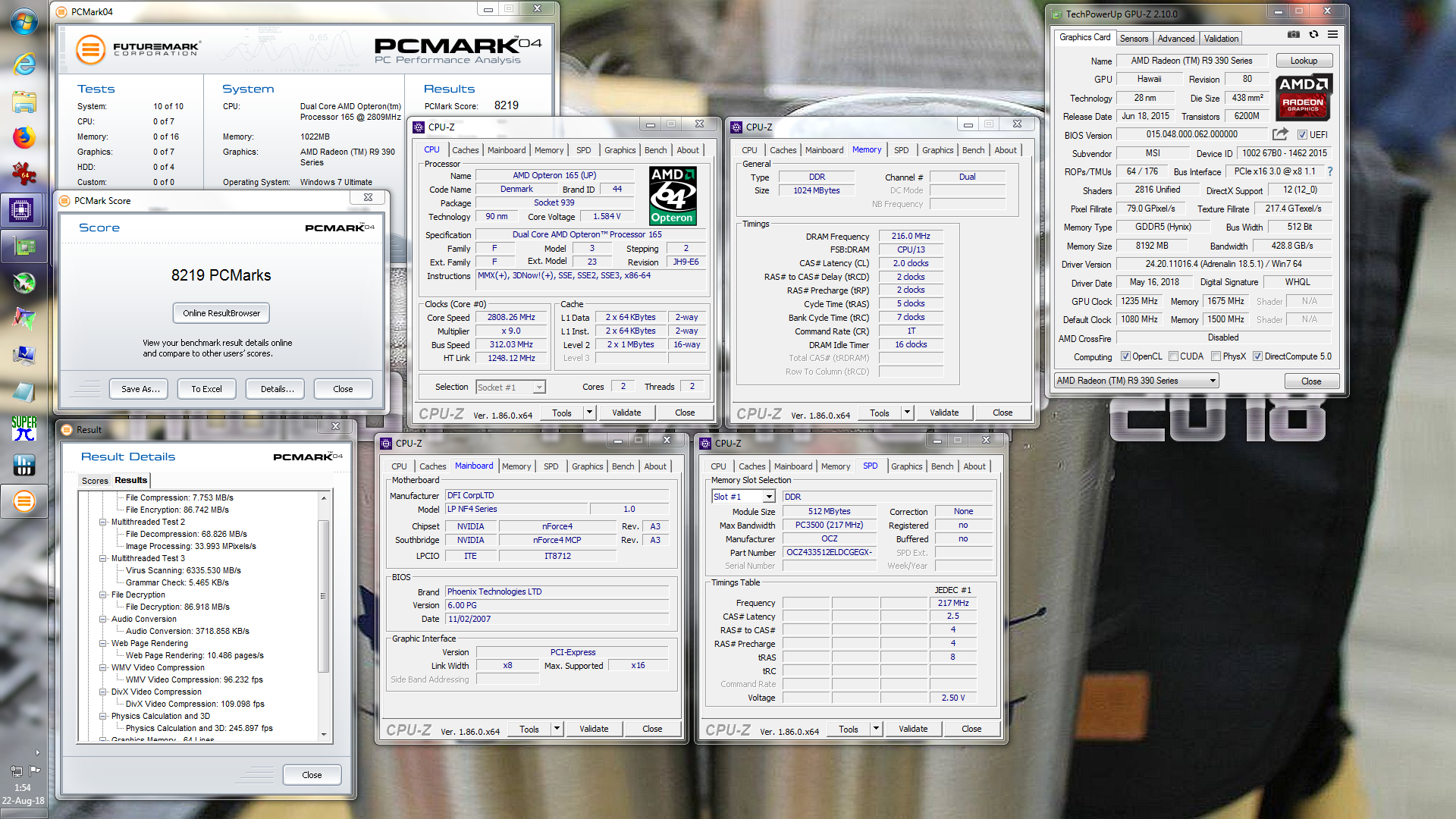Click the Details... button in PCMark Score
The height and width of the screenshot is (819, 1456).
pyautogui.click(x=277, y=389)
